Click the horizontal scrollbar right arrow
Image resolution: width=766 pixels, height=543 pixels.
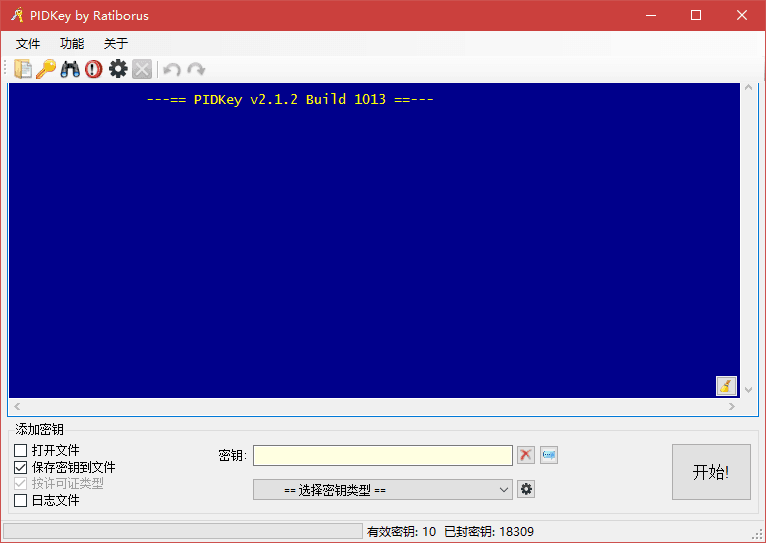[732, 406]
